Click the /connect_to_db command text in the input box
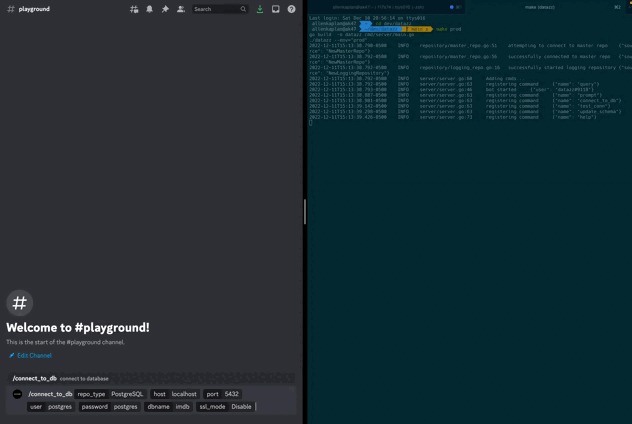 point(50,394)
